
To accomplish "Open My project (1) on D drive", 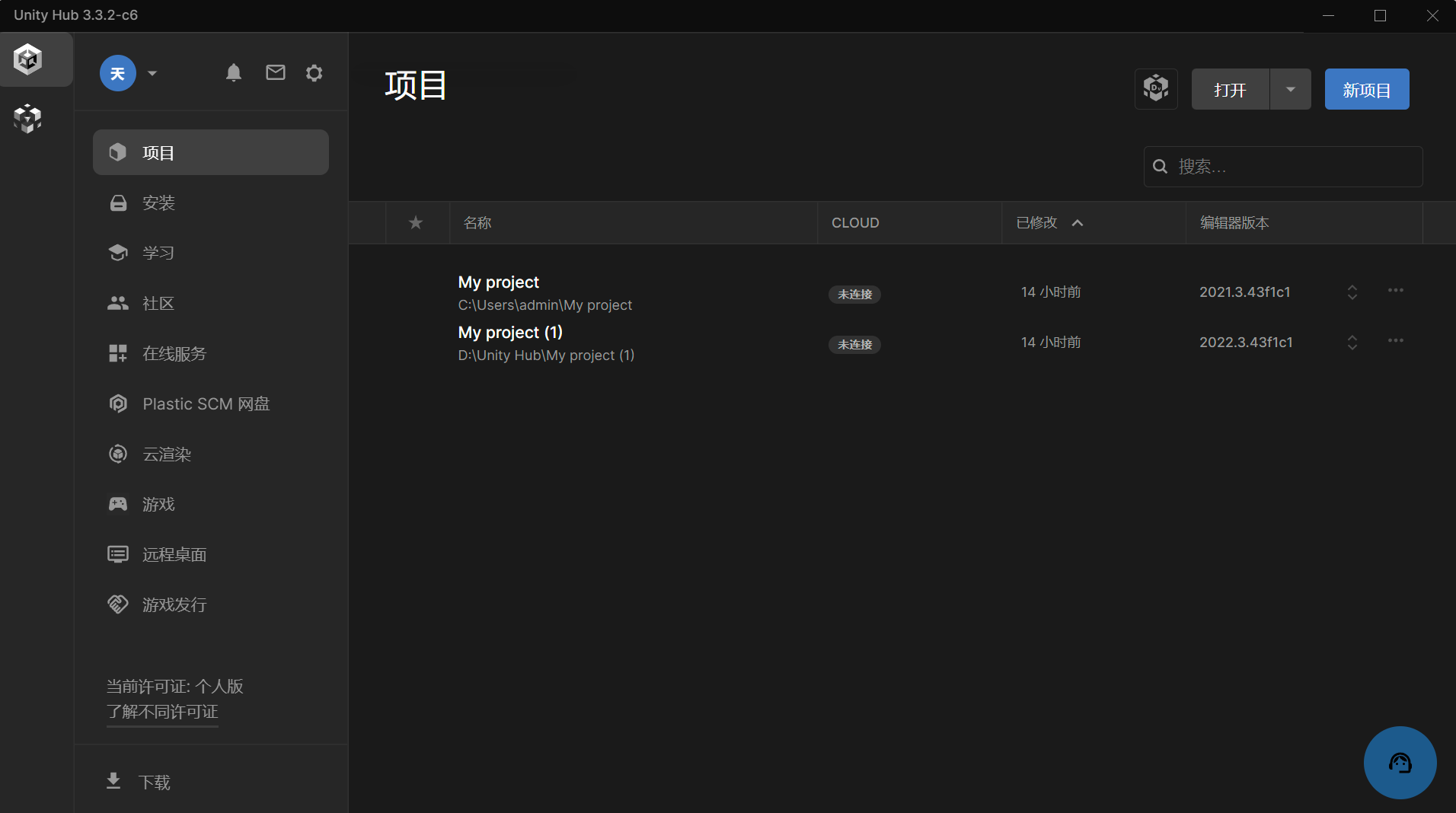I will click(x=510, y=333).
